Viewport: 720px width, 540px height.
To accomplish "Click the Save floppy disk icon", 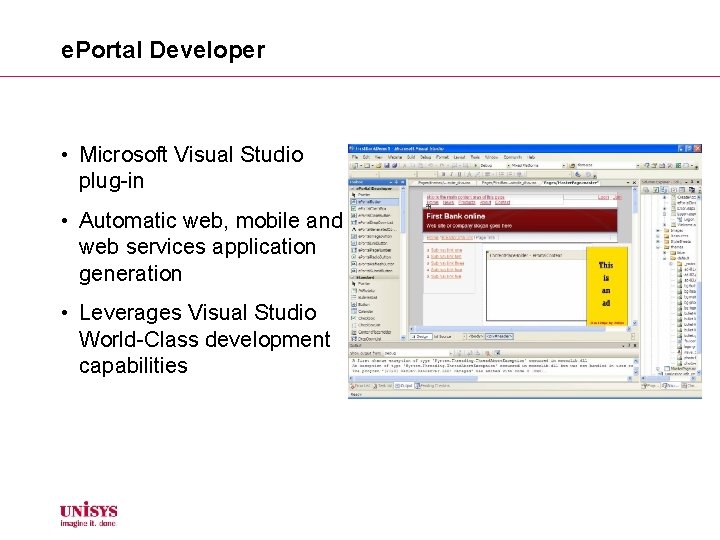I will (387, 165).
